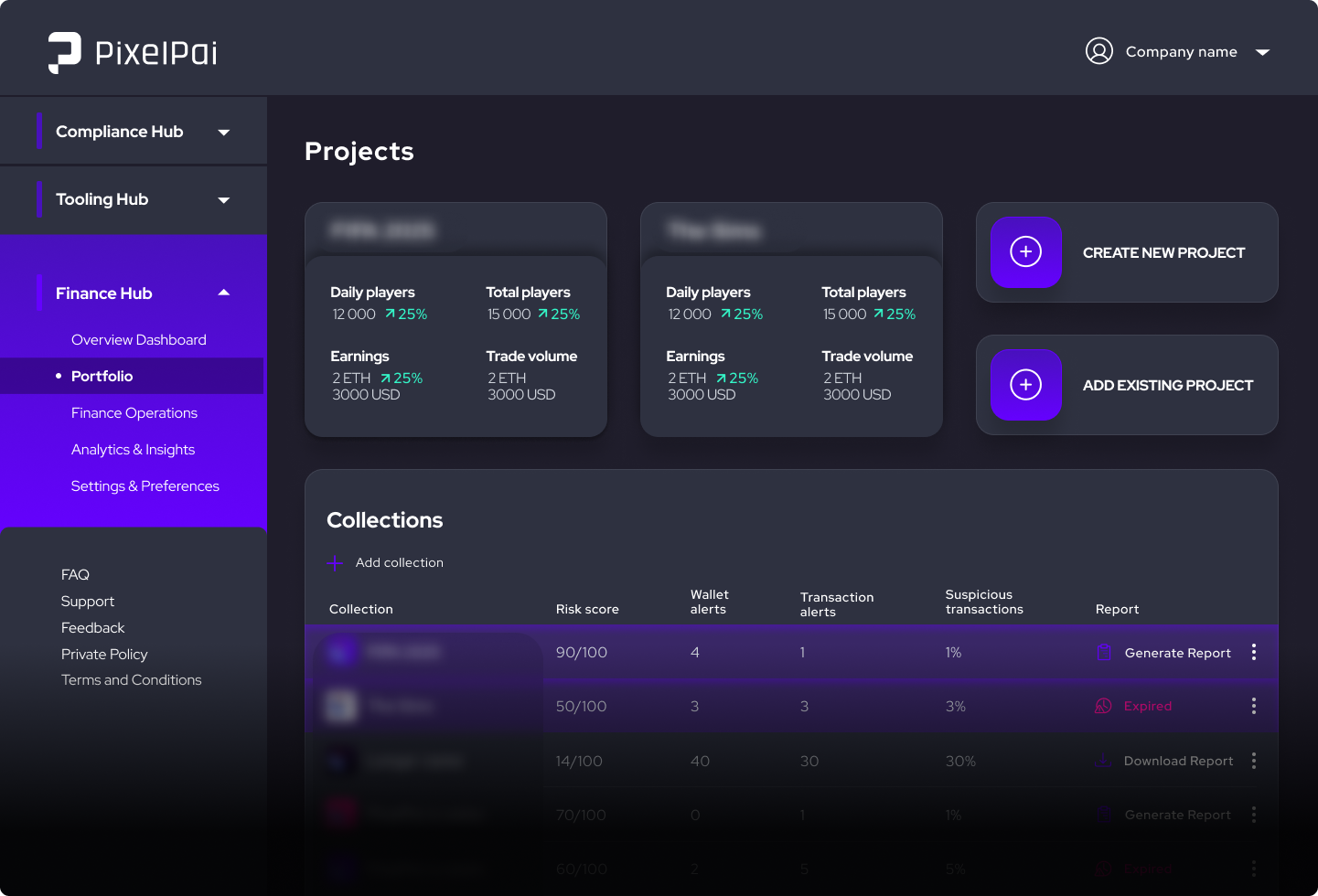Collapse the Finance Hub section arrow
This screenshot has width=1318, height=896.
pyautogui.click(x=224, y=293)
